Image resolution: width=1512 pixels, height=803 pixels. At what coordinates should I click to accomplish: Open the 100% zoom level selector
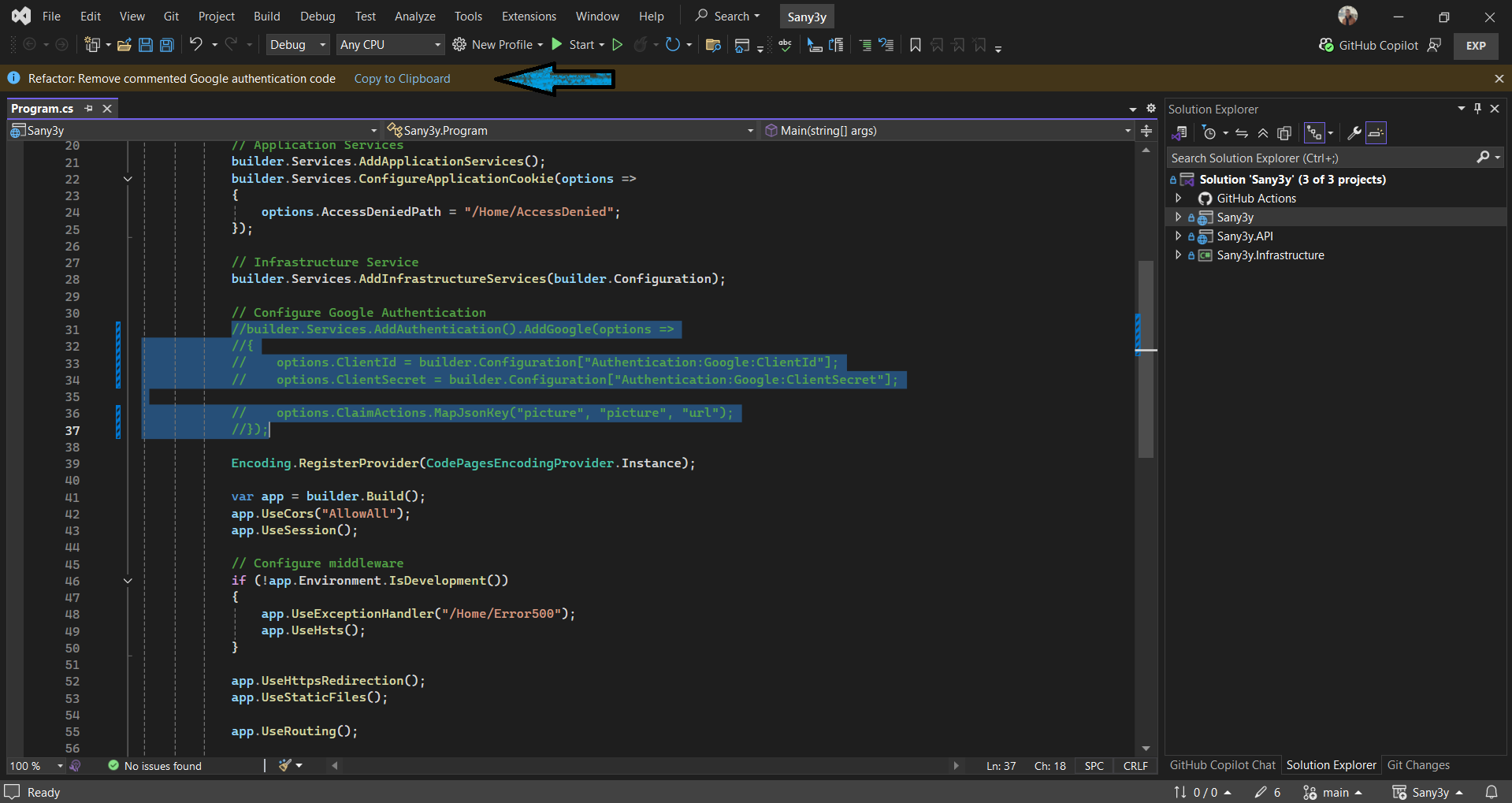(x=35, y=765)
